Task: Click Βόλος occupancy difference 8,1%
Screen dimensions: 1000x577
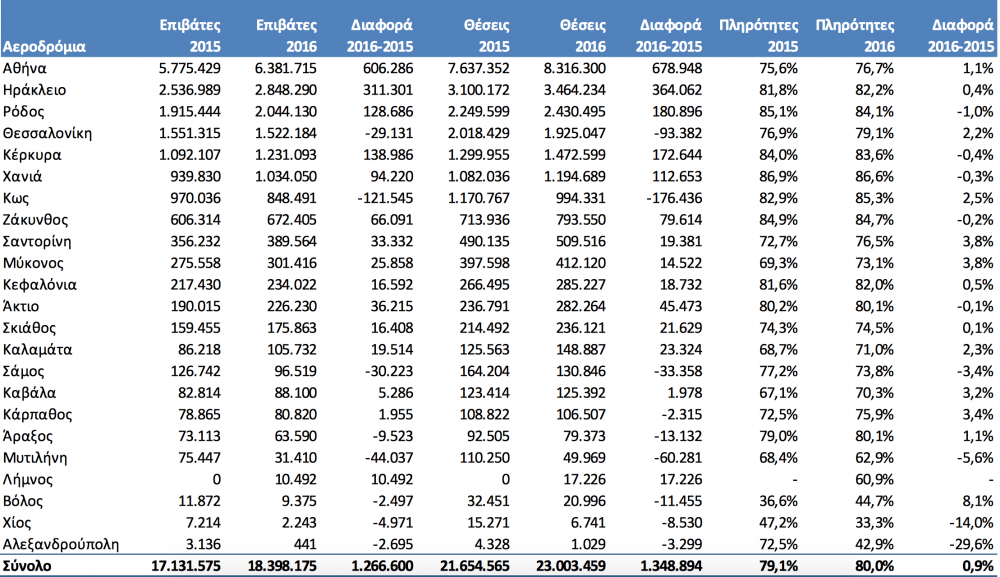Action: (976, 502)
